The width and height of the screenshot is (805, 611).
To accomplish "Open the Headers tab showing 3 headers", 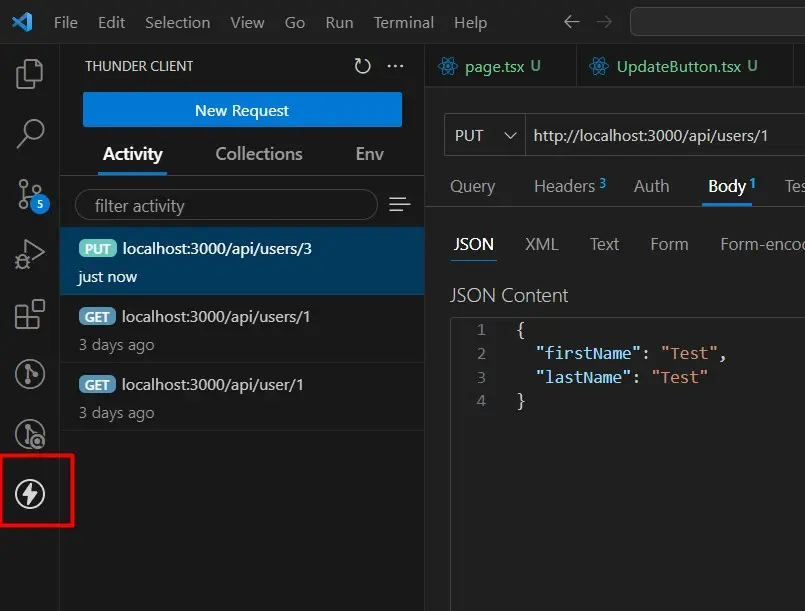I will (x=565, y=186).
